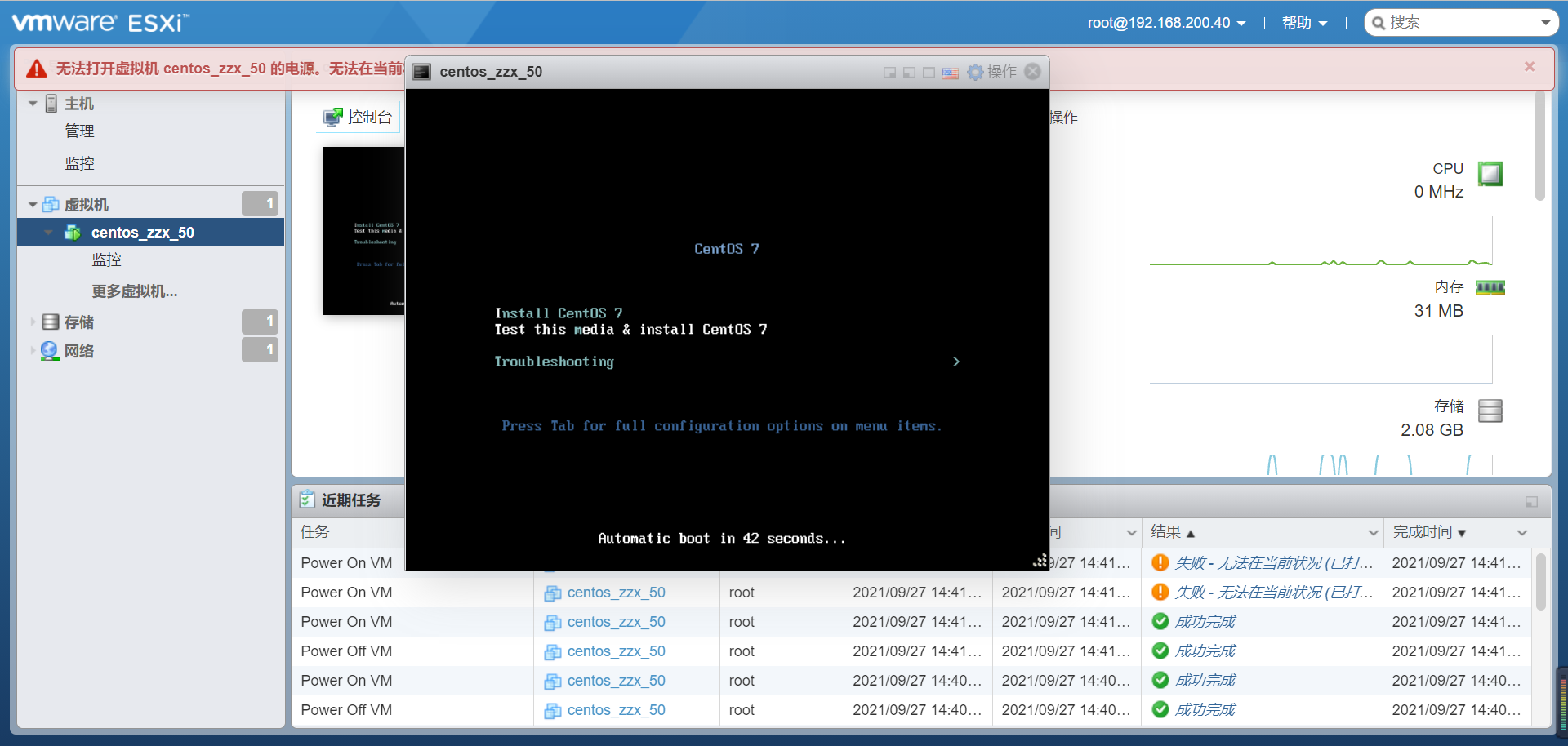The image size is (1568, 746).
Task: Open the root@192.168.200.40 user dropdown
Action: coord(1166,23)
